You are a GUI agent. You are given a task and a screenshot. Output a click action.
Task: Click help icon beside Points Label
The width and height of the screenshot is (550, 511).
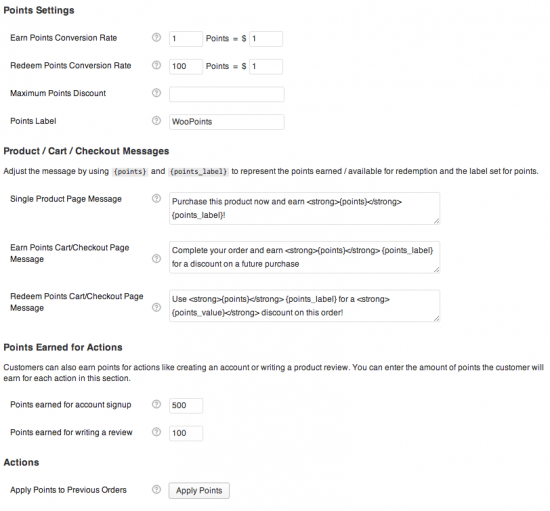[x=156, y=120]
